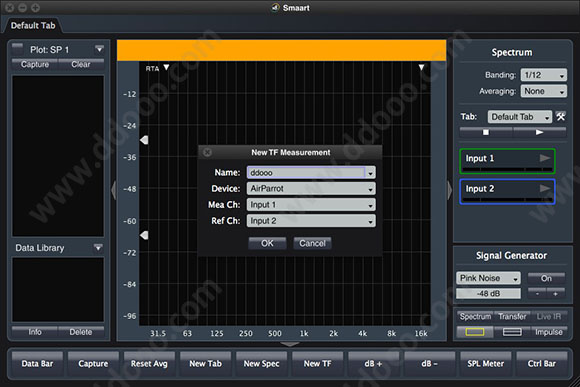
Task: Open tab settings wrench icon
Action: coord(560,117)
